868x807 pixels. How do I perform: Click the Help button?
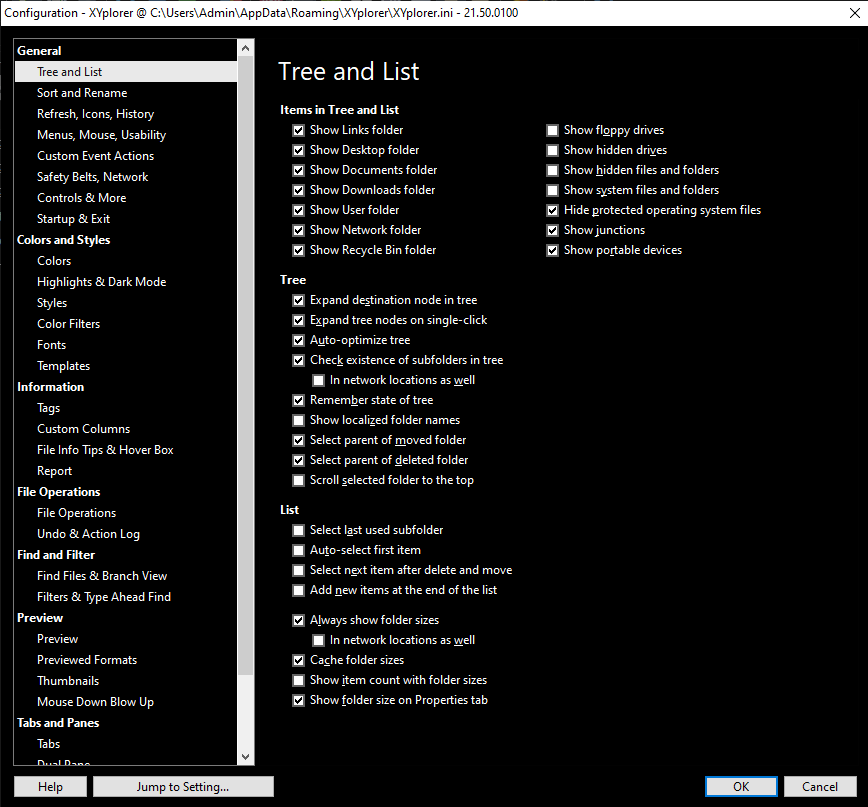(49, 786)
